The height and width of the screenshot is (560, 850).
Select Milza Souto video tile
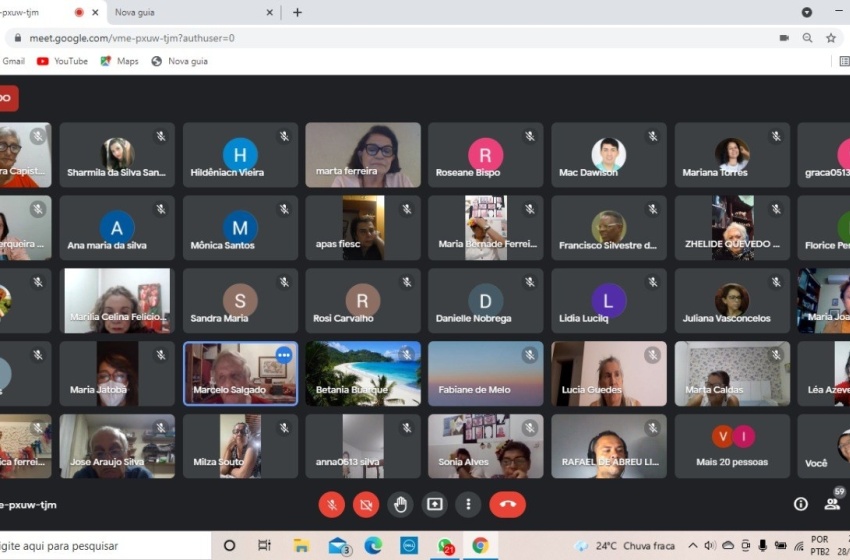point(240,446)
